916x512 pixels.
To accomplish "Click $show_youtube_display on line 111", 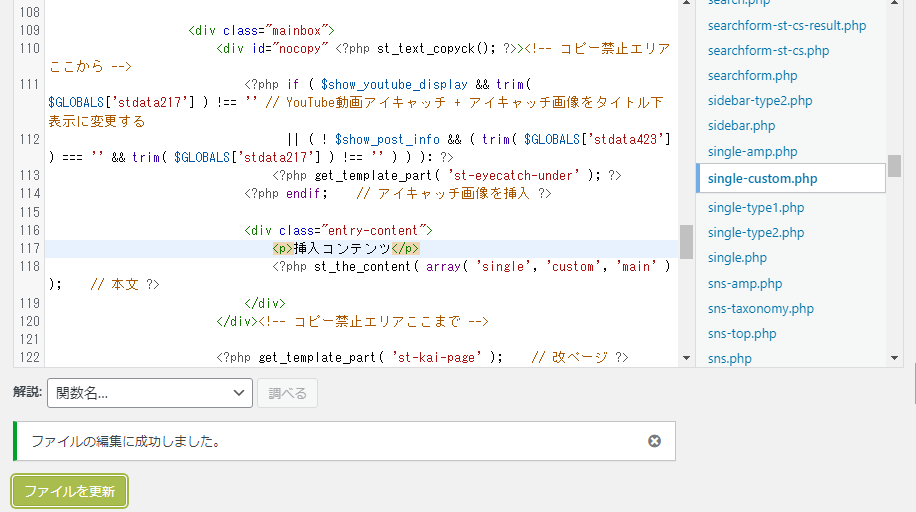I will (x=394, y=85).
